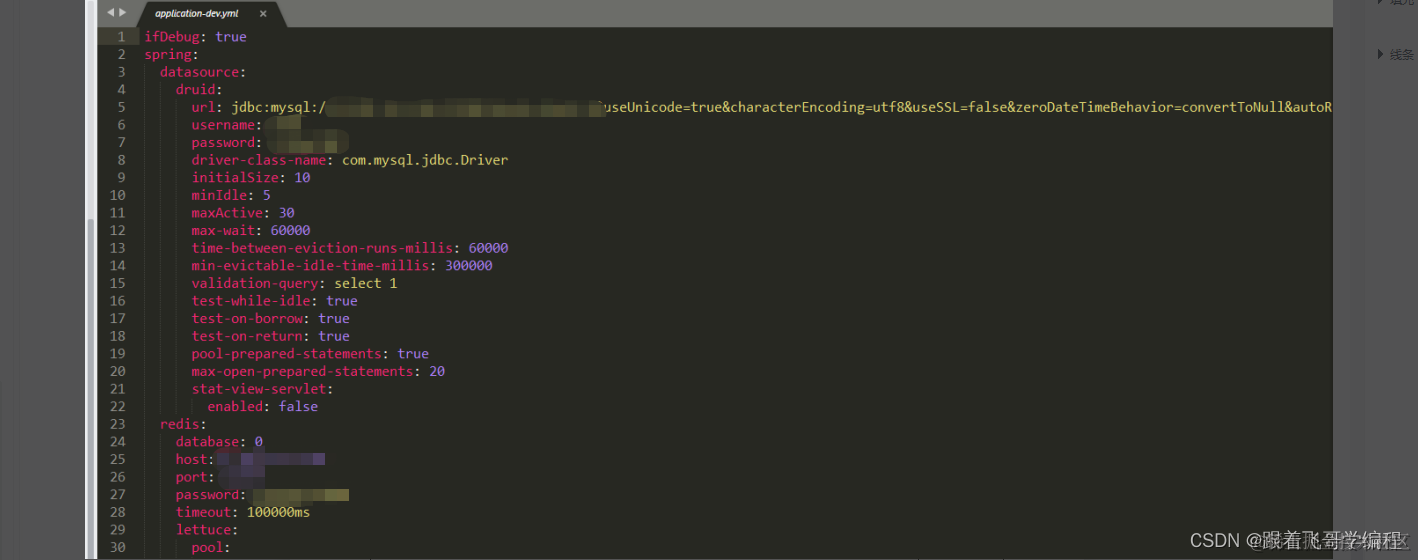Click 'test-while-idle' key
The width and height of the screenshot is (1418, 560).
[251, 301]
